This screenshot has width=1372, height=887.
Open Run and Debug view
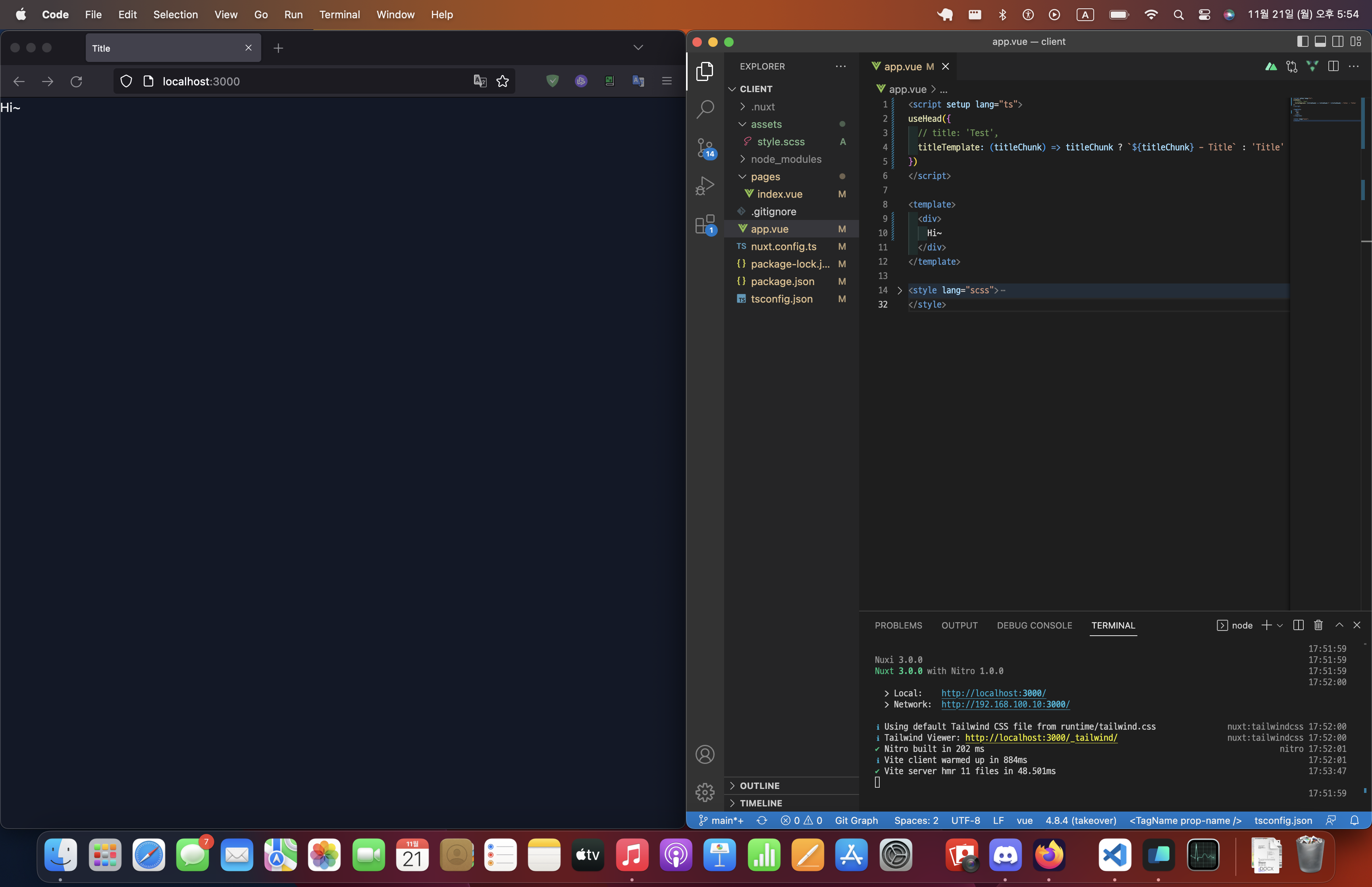click(705, 185)
